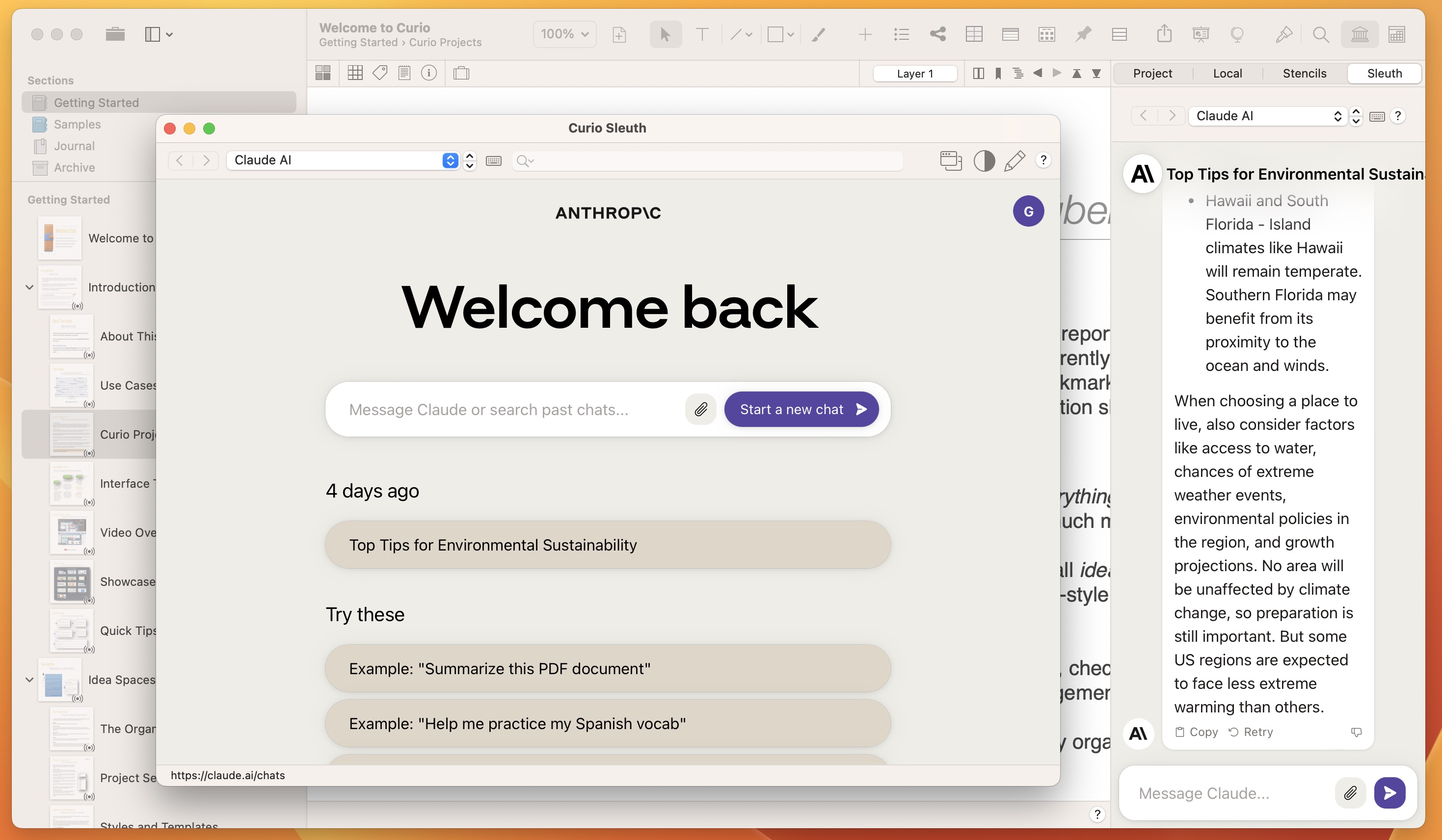The image size is (1442, 840).
Task: Insert a mind map from the toolbar
Action: pyautogui.click(x=937, y=35)
